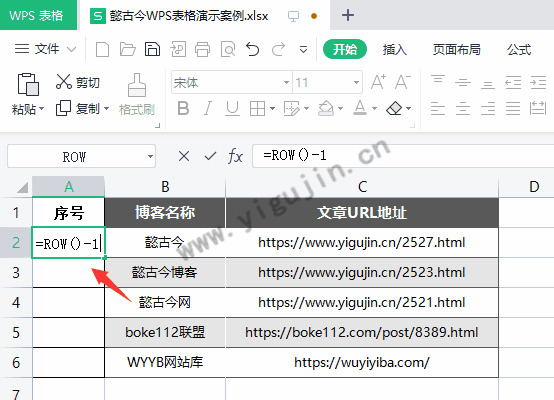Screen dimensions: 554x400
Task: Click the Export to PDF icon
Action: tap(178, 49)
